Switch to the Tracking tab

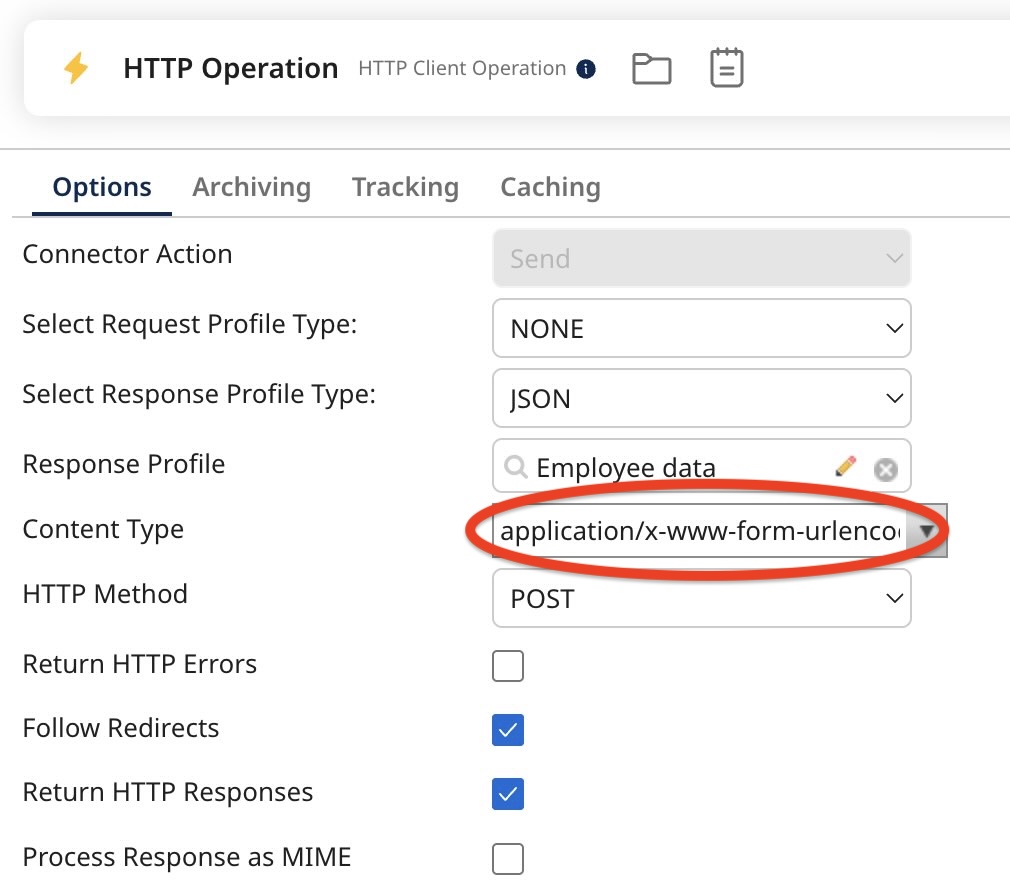(405, 187)
